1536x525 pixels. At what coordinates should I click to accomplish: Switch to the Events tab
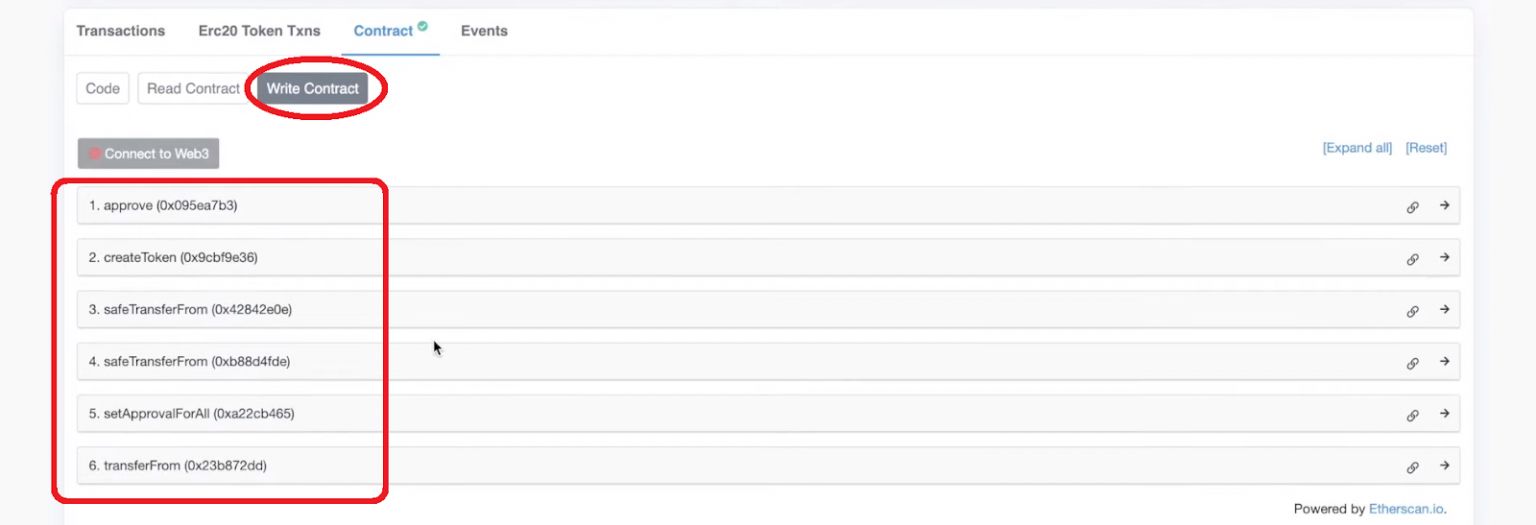pyautogui.click(x=484, y=31)
